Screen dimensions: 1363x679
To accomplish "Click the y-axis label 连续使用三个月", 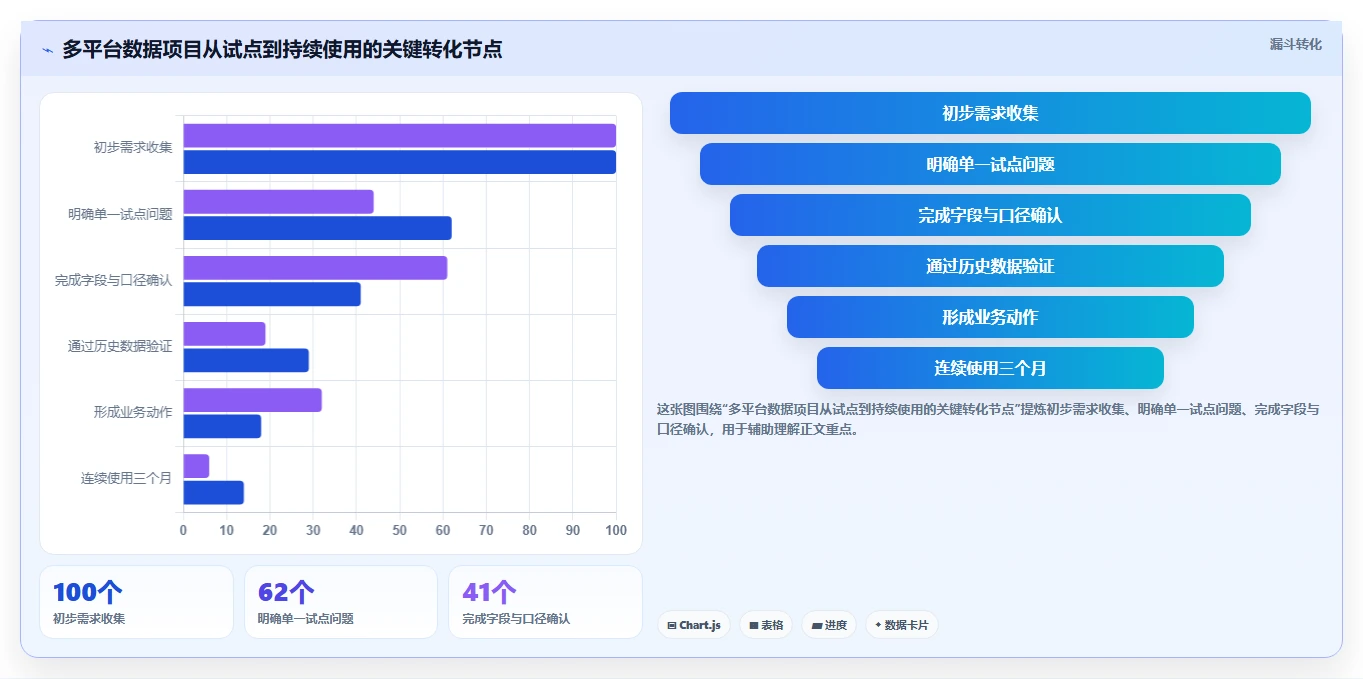I will pos(127,478).
